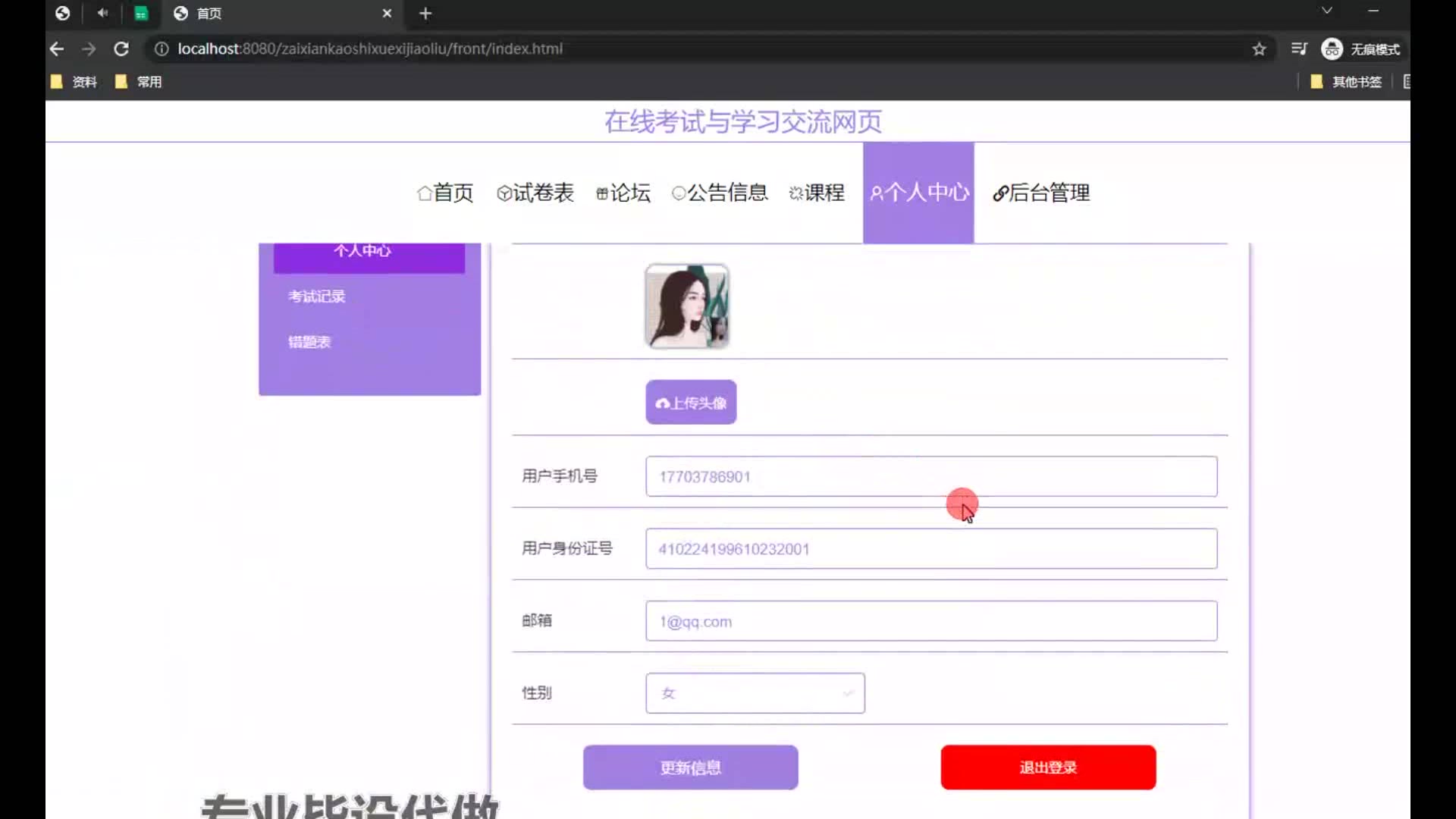The image size is (1456, 819).
Task: Open a new browser tab
Action: click(x=425, y=14)
